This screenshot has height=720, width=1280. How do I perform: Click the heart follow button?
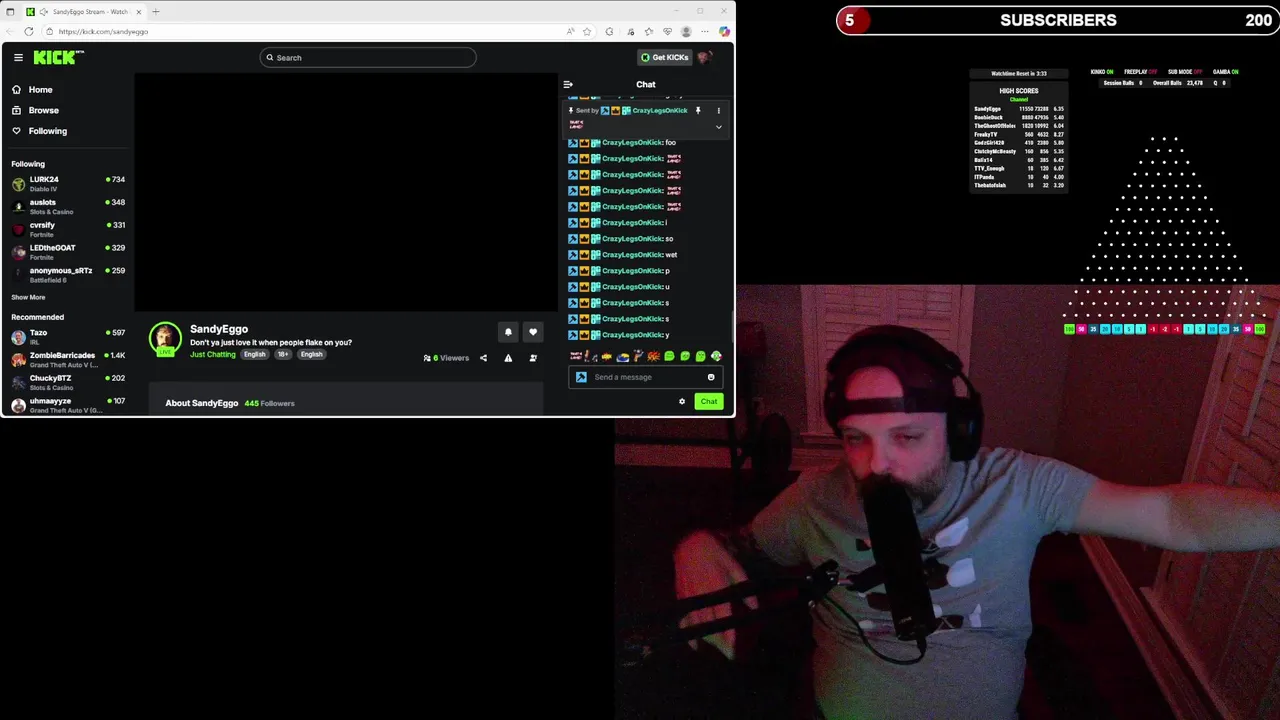533,332
